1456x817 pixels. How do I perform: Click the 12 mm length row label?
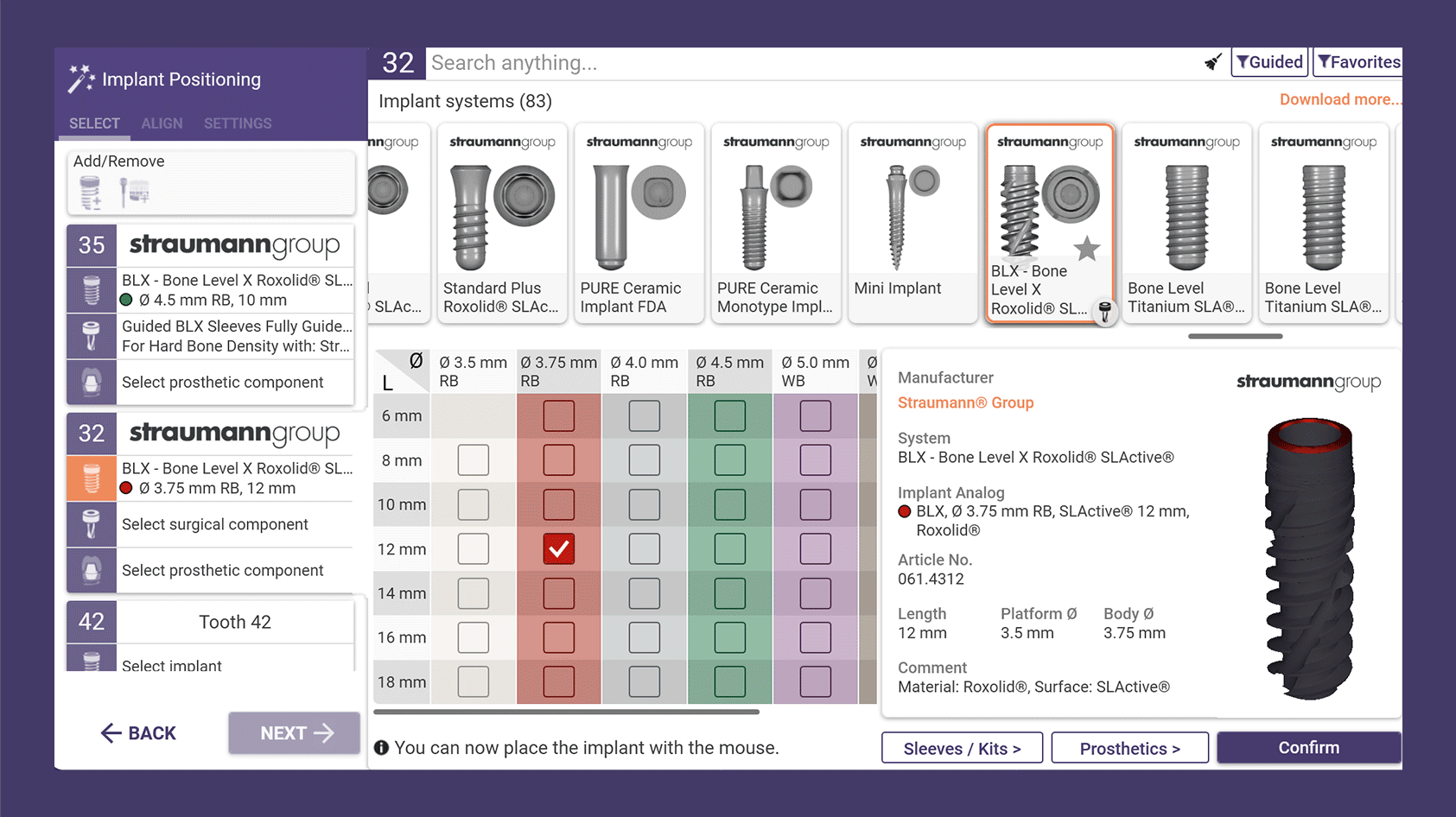click(402, 549)
